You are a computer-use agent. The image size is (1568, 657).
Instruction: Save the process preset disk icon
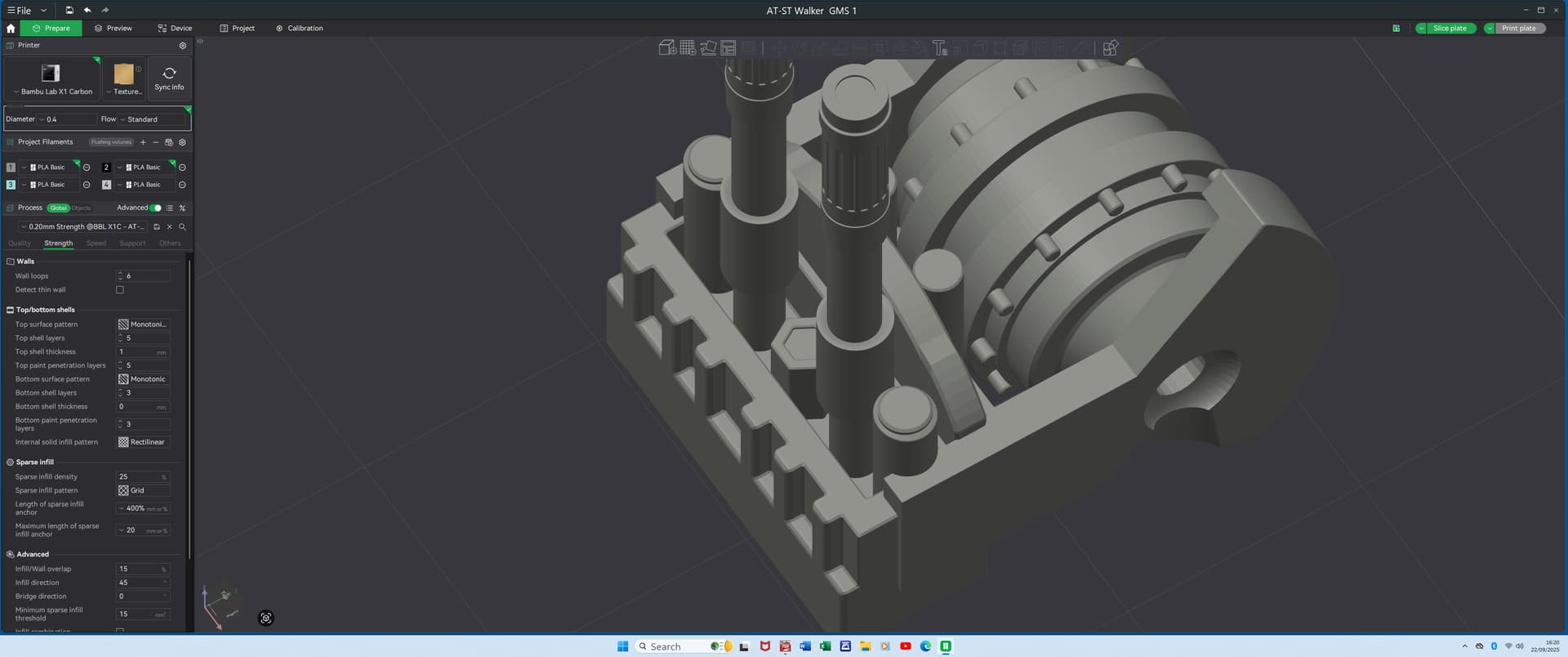(157, 227)
